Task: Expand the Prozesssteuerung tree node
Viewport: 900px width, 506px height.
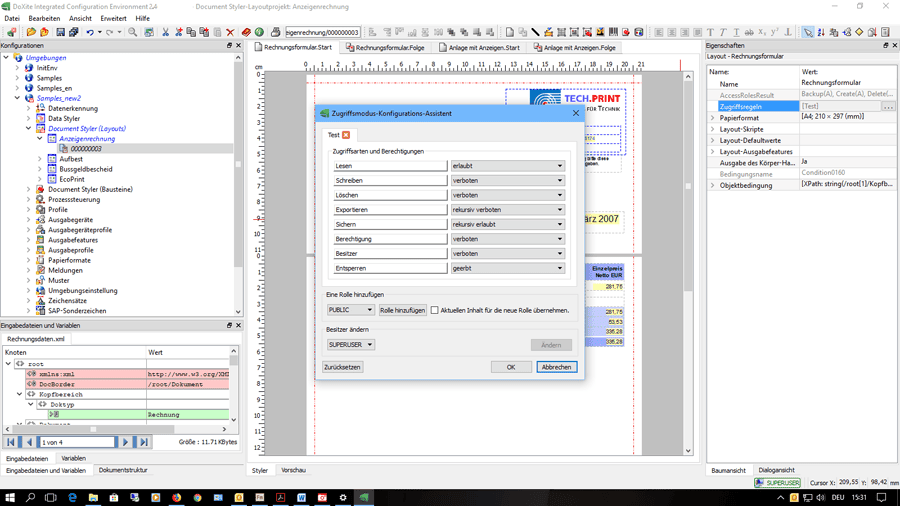Action: 29,200
